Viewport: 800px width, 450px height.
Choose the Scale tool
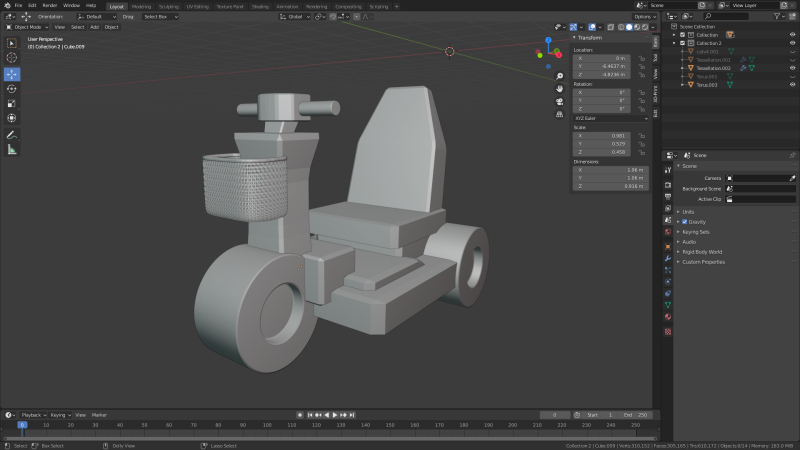[12, 103]
